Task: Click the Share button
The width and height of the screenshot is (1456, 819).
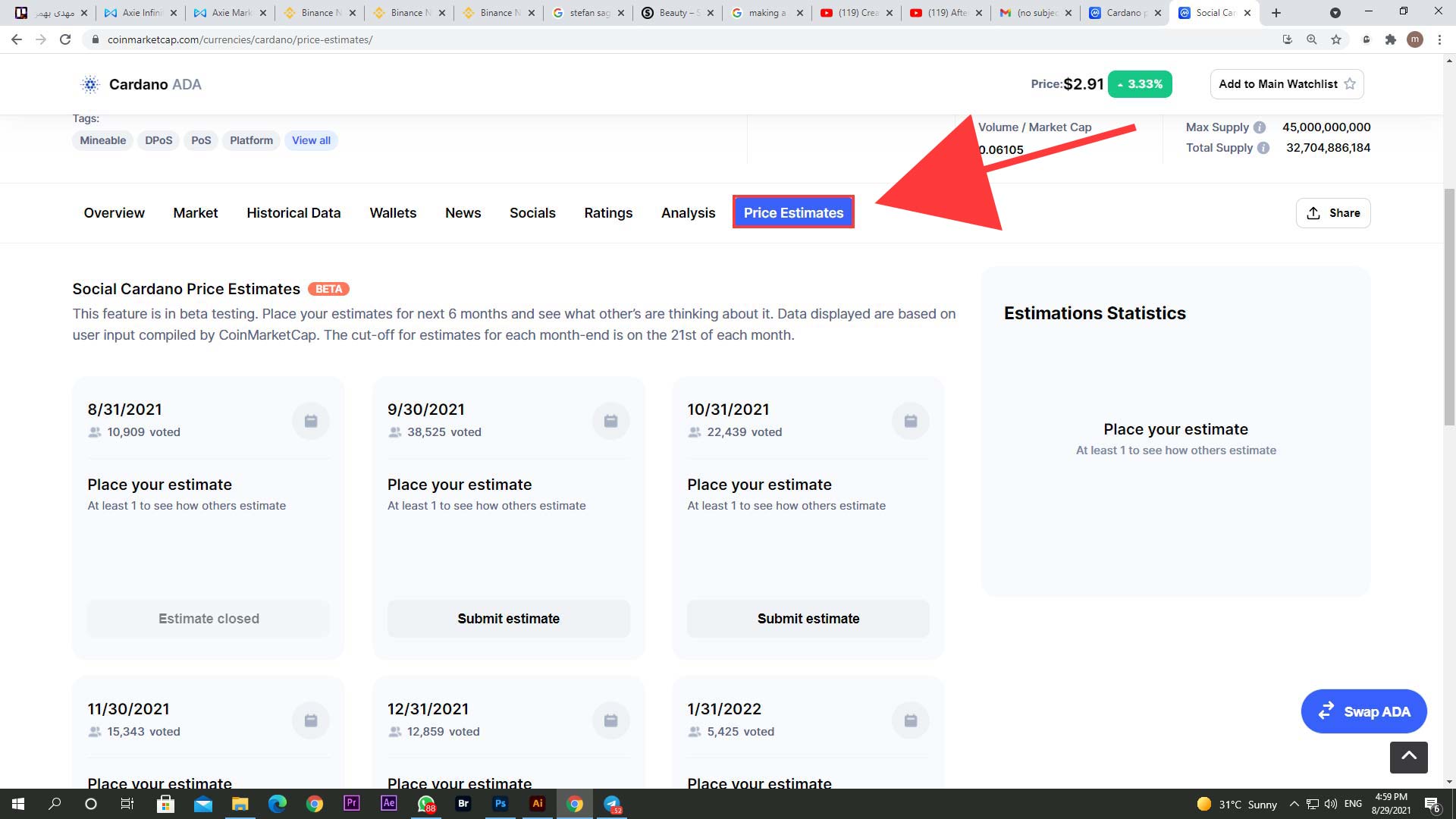Action: coord(1333,213)
